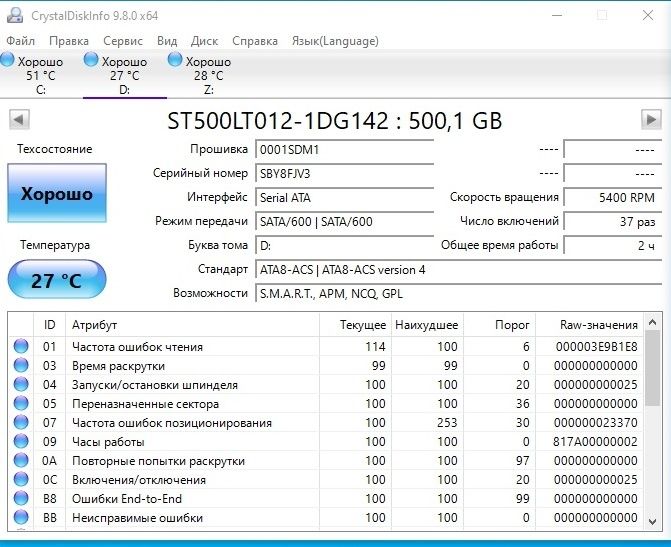Click status icon for Время раскрутки
The height and width of the screenshot is (547, 671).
pyautogui.click(x=21, y=365)
